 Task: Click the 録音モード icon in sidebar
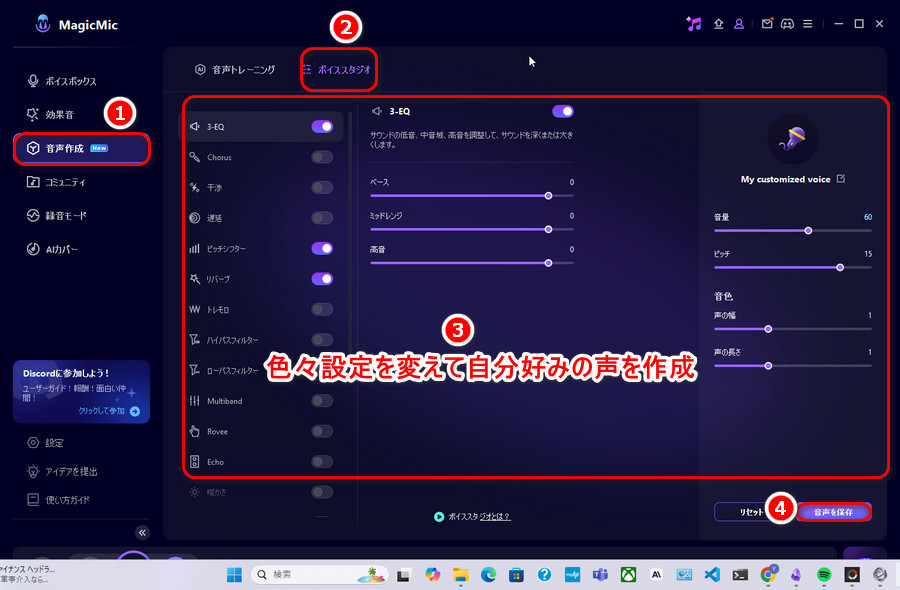point(34,215)
